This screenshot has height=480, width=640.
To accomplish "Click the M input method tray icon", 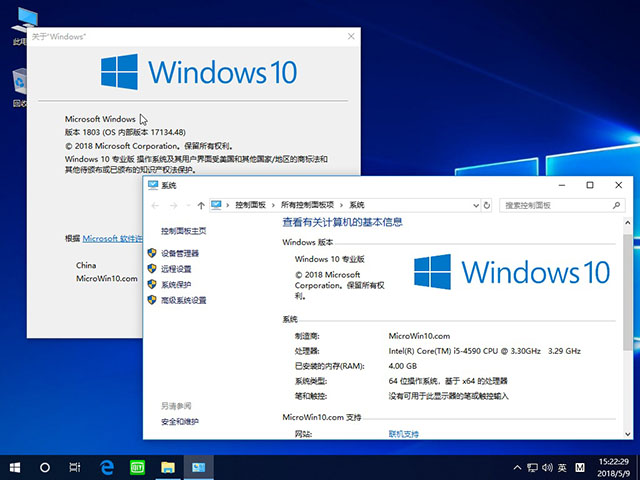I will point(580,467).
